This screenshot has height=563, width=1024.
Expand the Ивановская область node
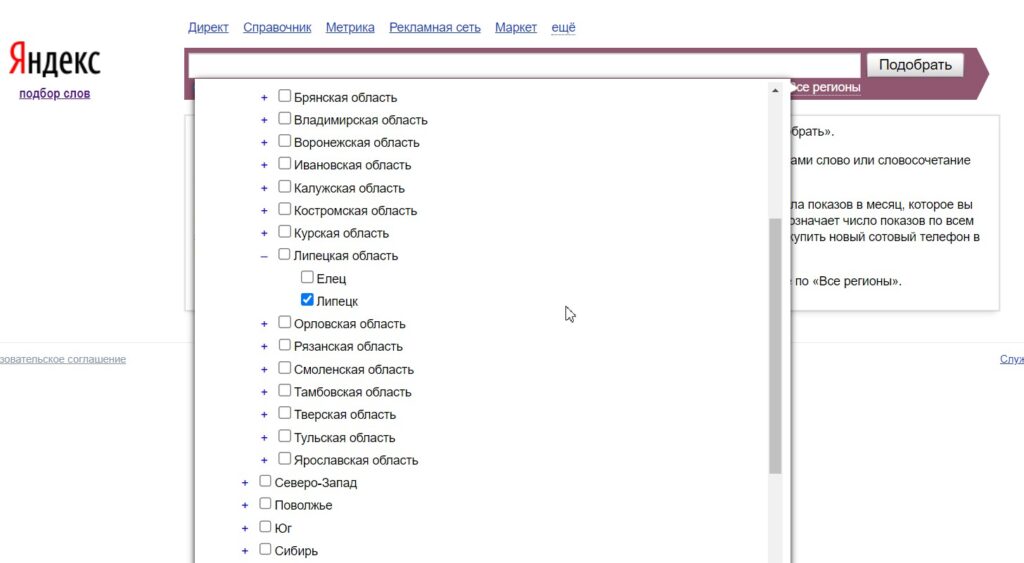(x=264, y=165)
